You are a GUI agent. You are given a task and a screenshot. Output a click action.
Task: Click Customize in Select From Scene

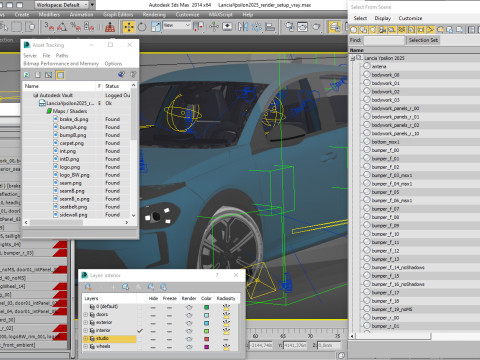[x=410, y=18]
